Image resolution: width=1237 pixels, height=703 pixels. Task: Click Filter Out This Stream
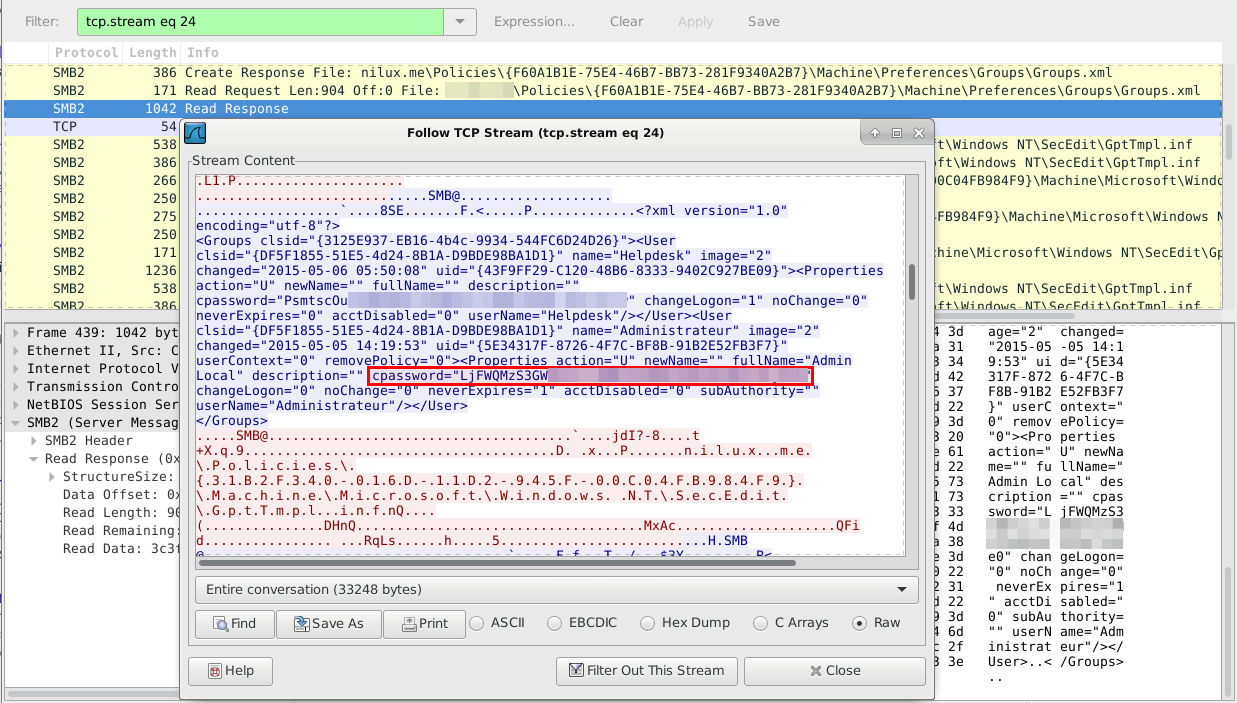pos(646,670)
